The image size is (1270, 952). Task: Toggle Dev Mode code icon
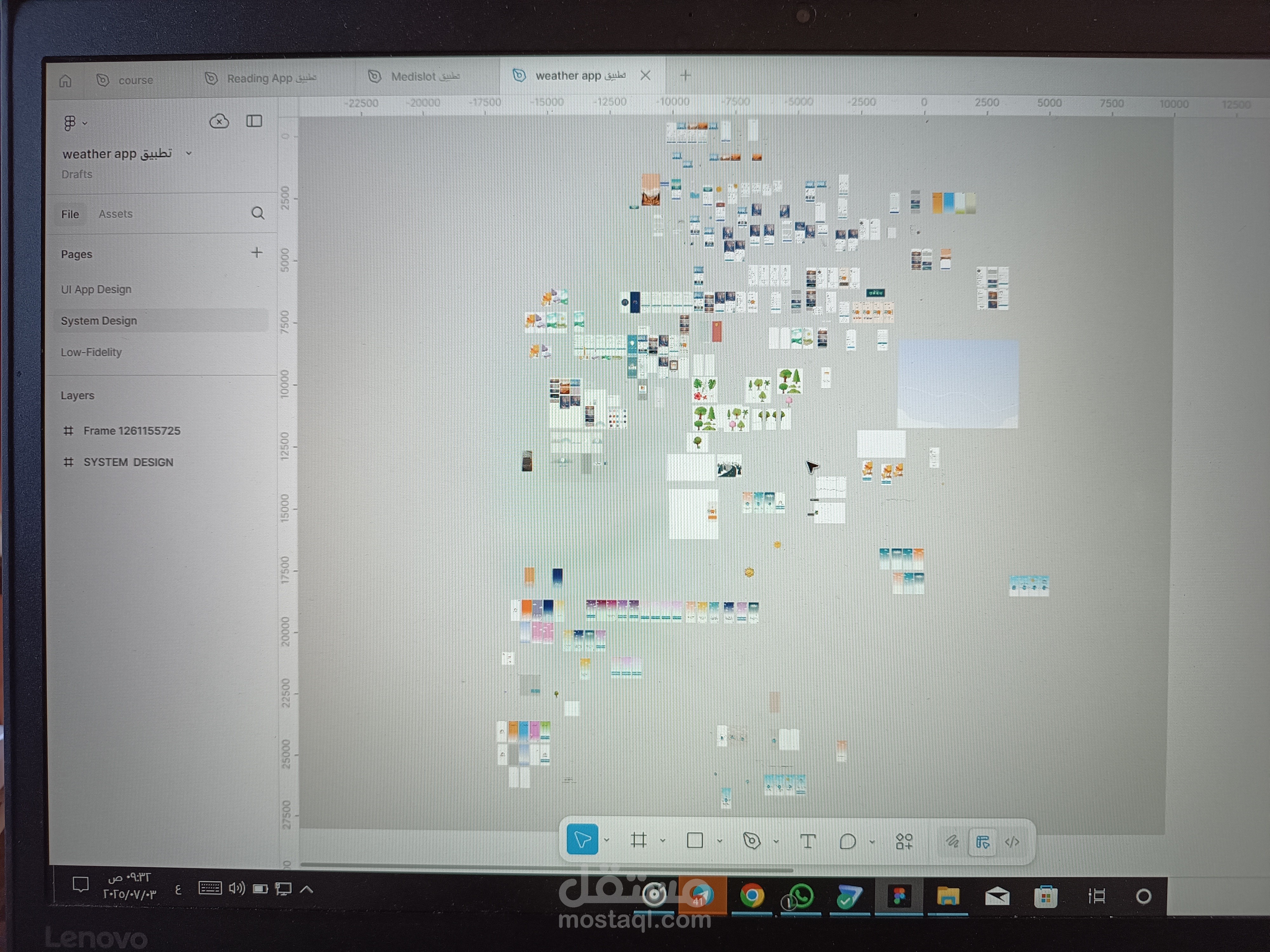1012,842
